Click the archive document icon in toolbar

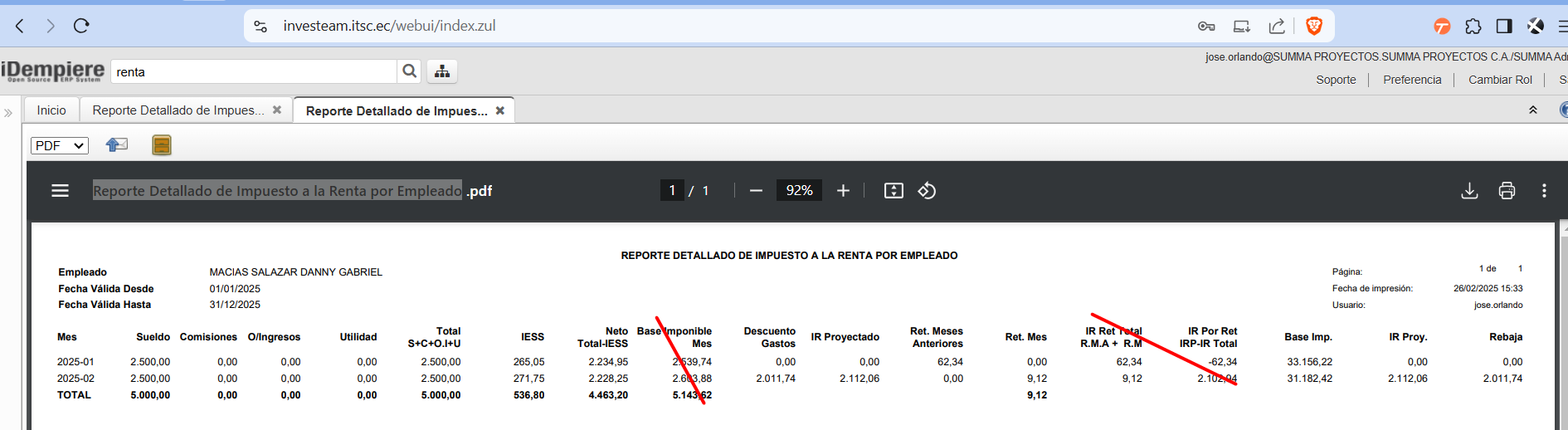point(162,145)
